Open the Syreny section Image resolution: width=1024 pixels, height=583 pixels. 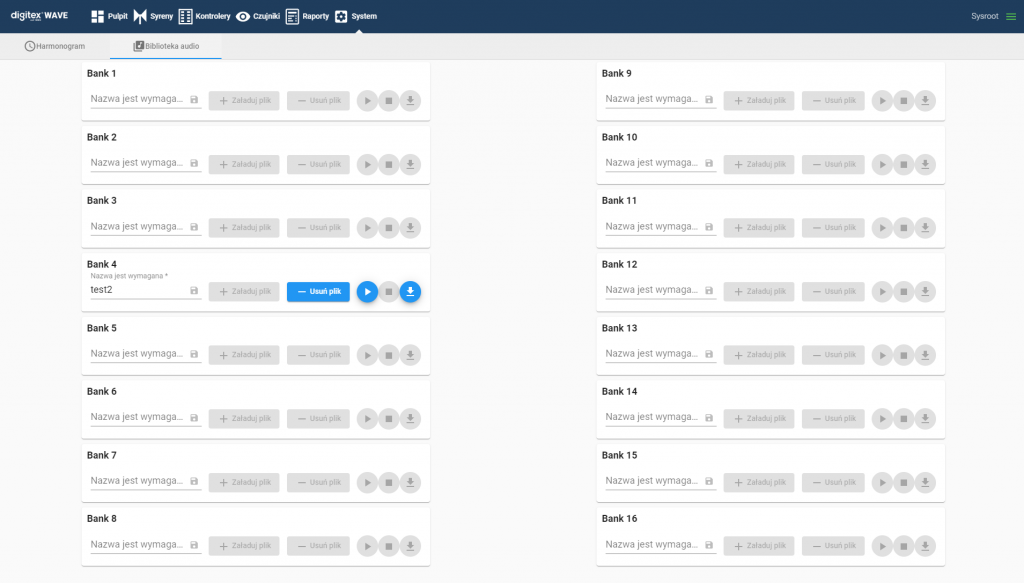pos(153,16)
